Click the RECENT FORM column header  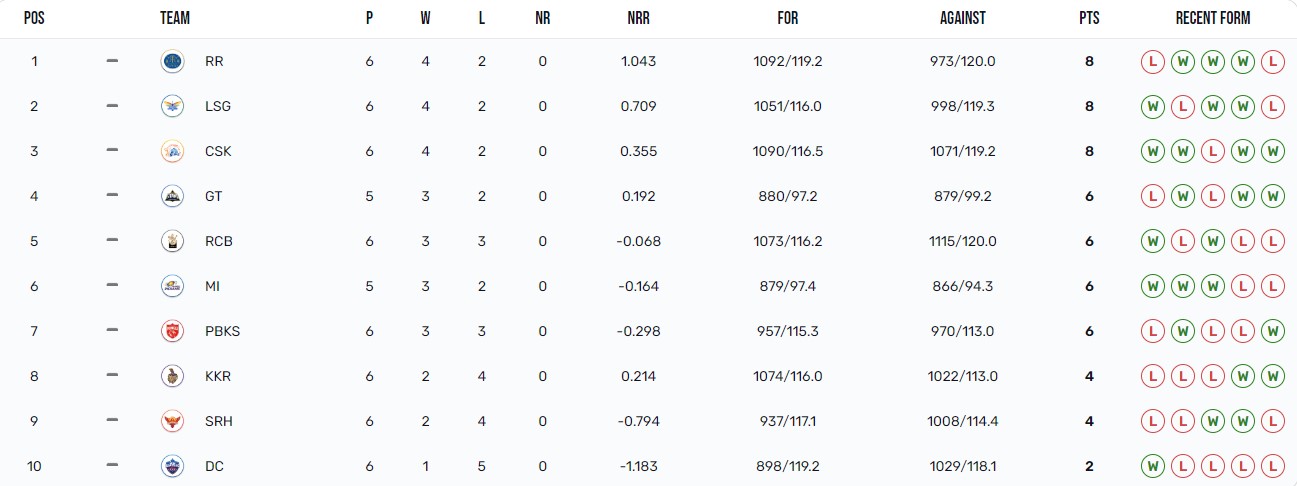coord(1213,18)
